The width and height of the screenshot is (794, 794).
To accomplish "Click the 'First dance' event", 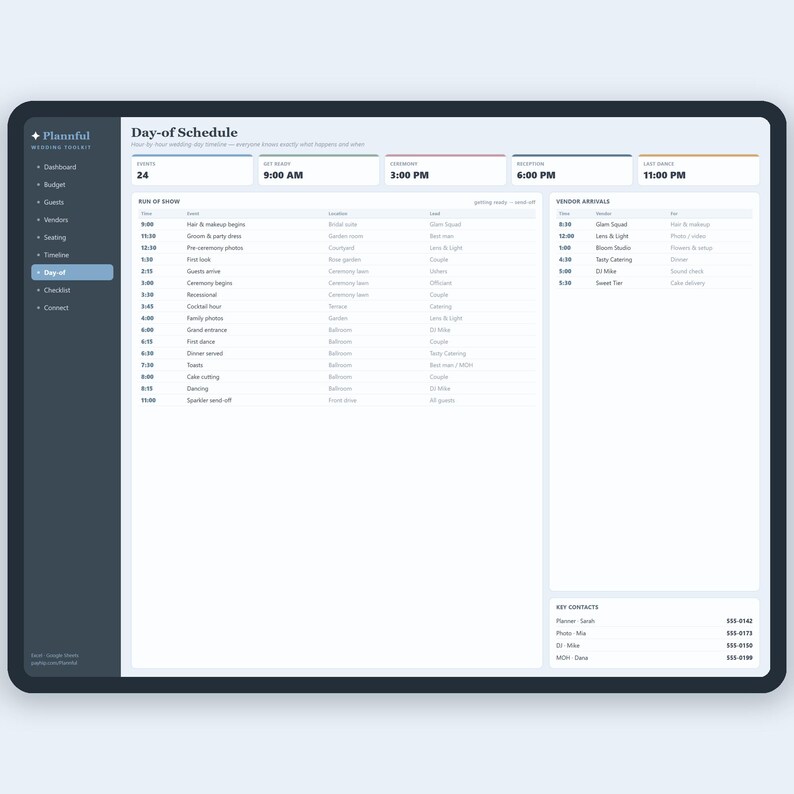I will 337,342.
